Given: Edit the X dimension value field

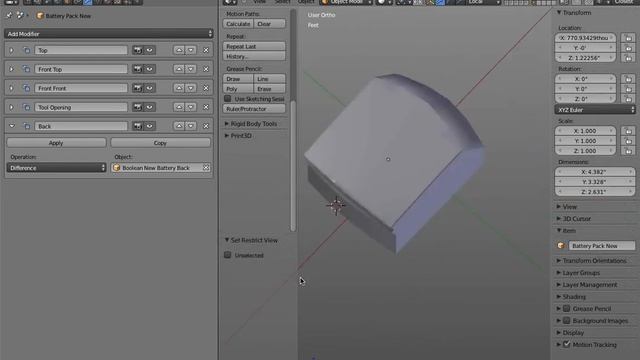Looking at the screenshot, I should (x=595, y=172).
